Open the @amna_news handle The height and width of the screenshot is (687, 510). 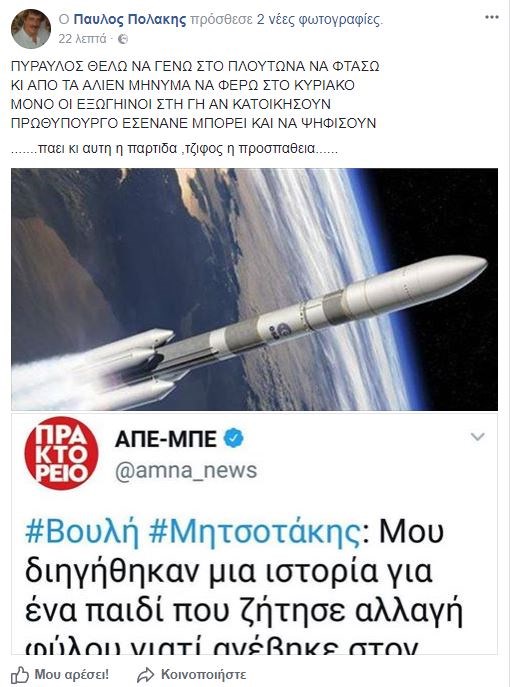tap(186, 471)
